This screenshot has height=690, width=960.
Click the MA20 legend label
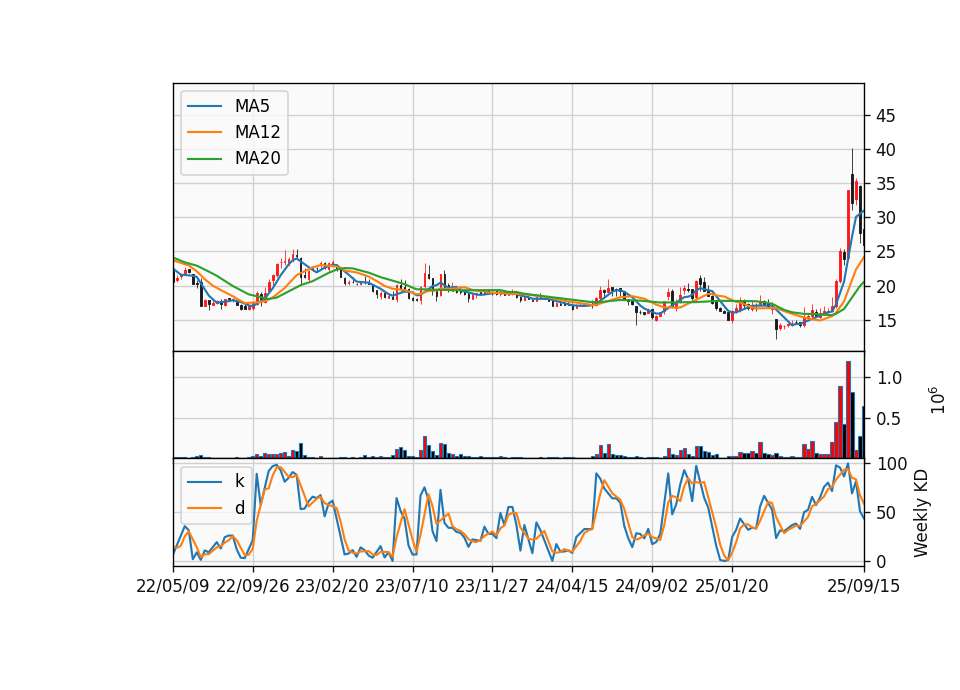[257, 159]
